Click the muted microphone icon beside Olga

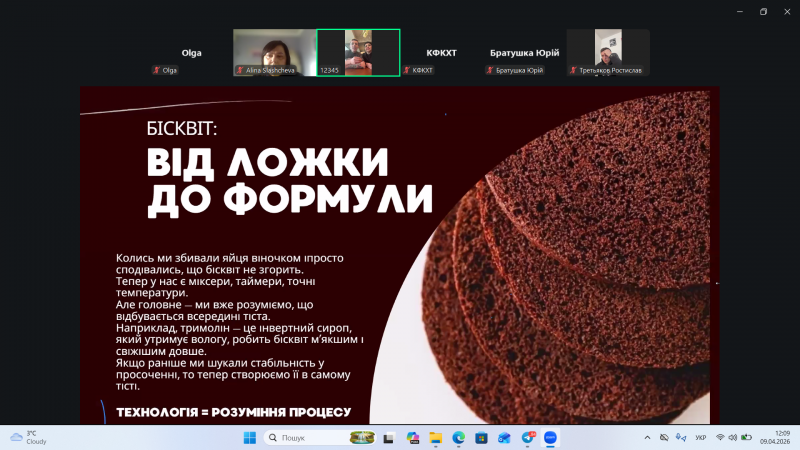(x=157, y=70)
